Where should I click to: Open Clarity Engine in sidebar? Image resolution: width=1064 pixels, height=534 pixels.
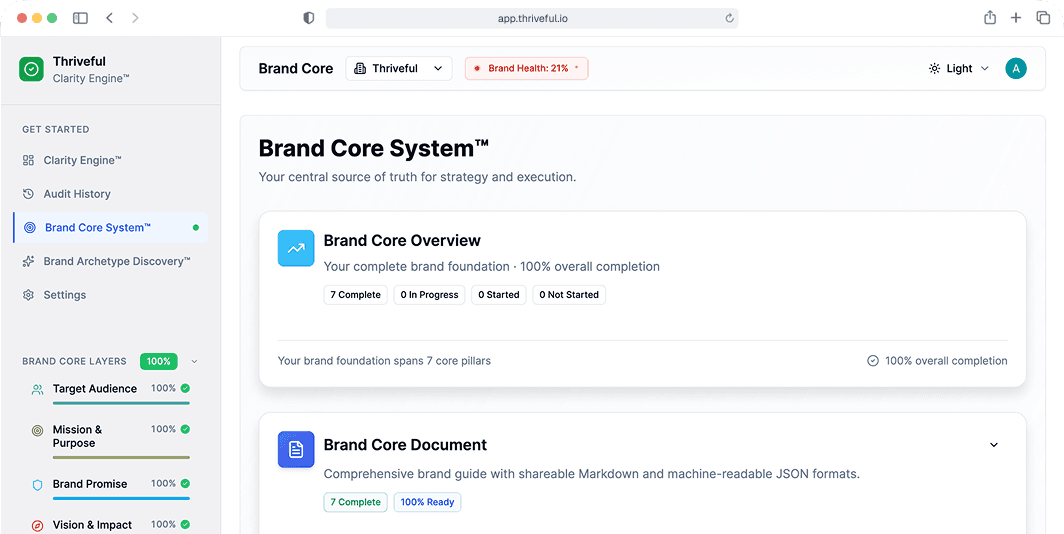[x=111, y=160]
